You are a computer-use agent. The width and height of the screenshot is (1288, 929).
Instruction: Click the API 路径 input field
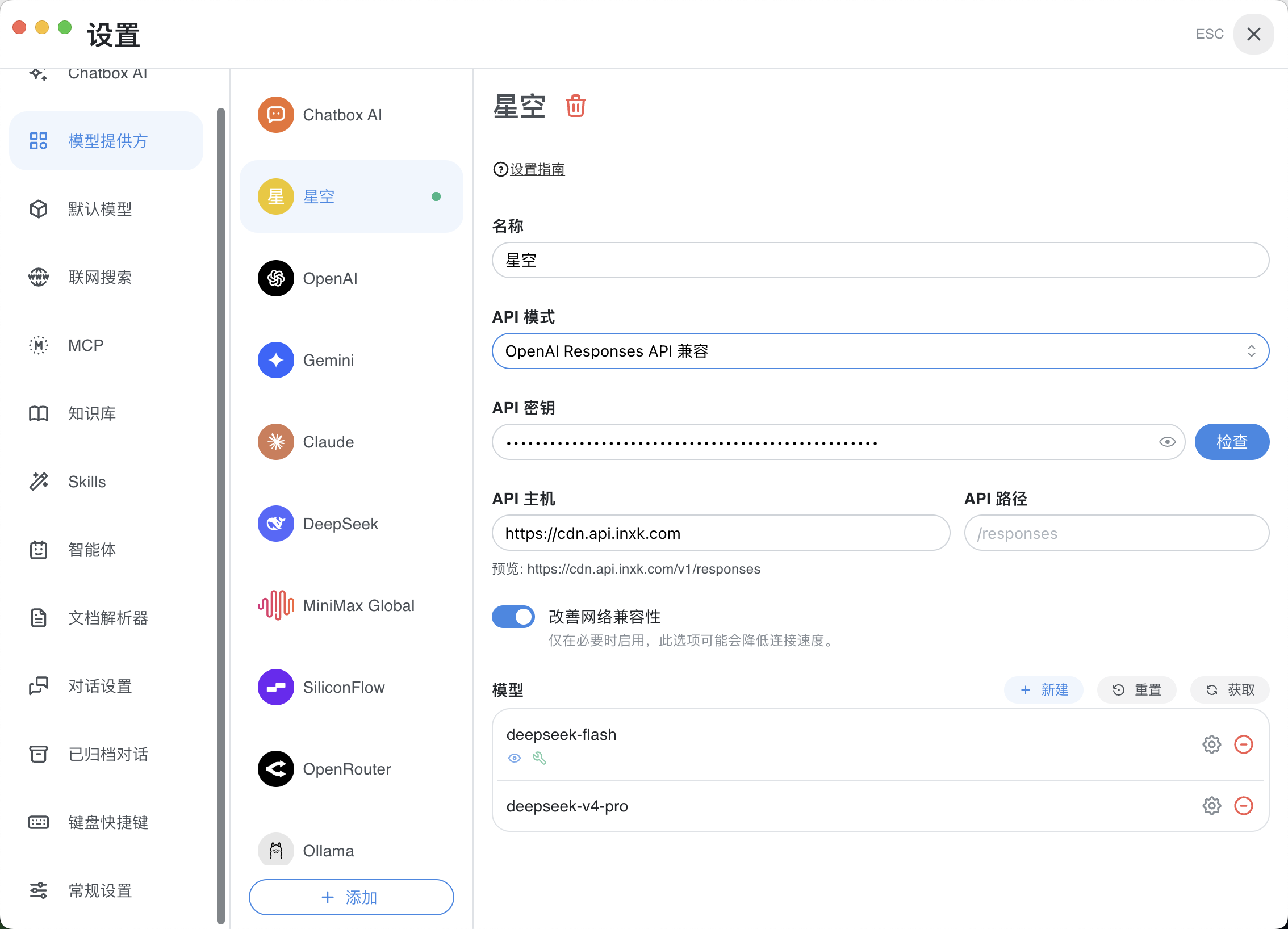pos(1116,533)
